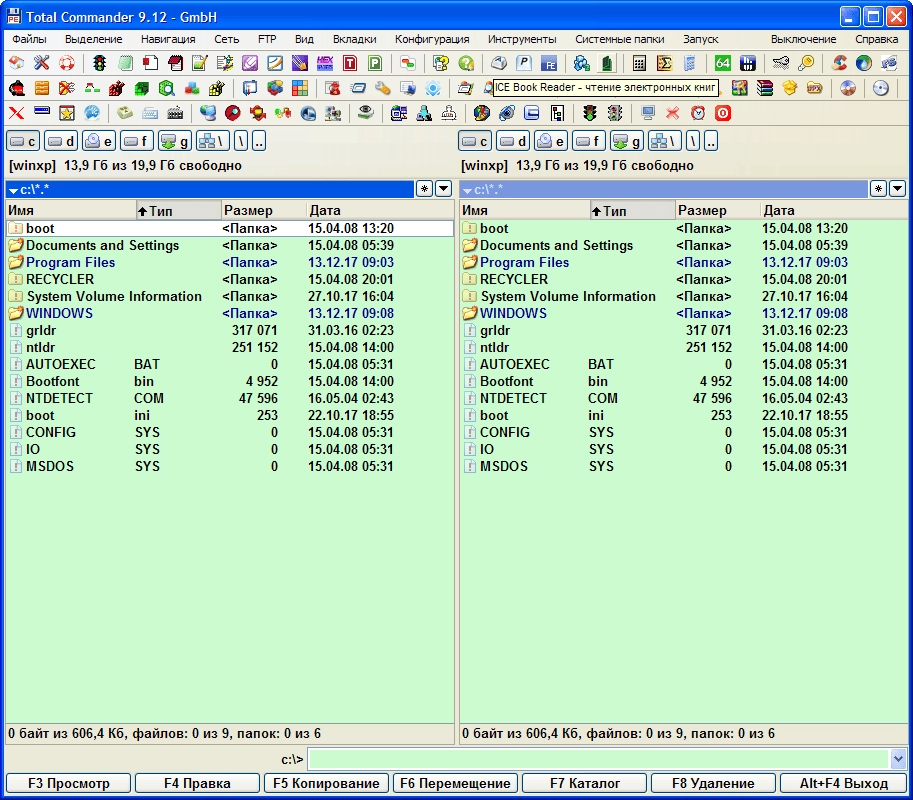Click the eye-on-drive icon

coord(366,112)
